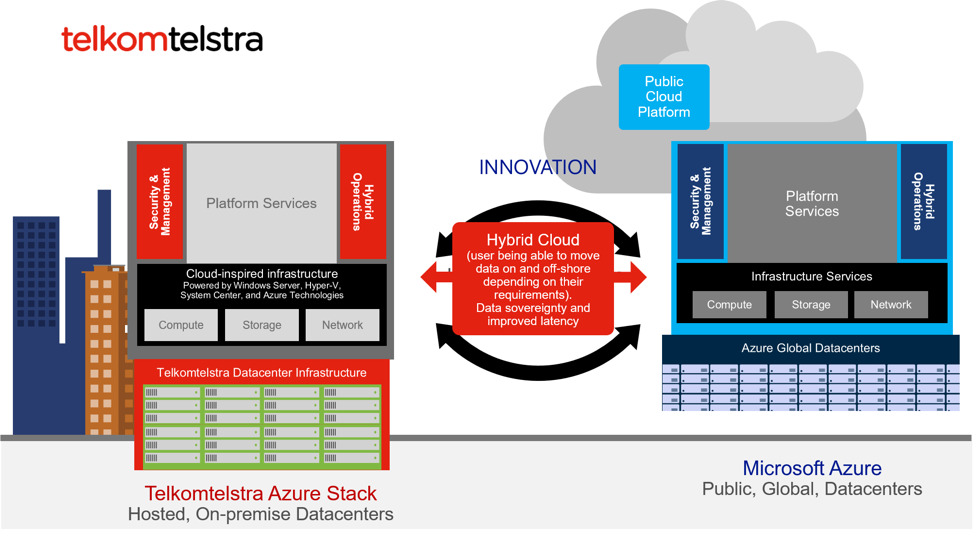Click the orange building illustration
The image size is (975, 537).
point(106,351)
